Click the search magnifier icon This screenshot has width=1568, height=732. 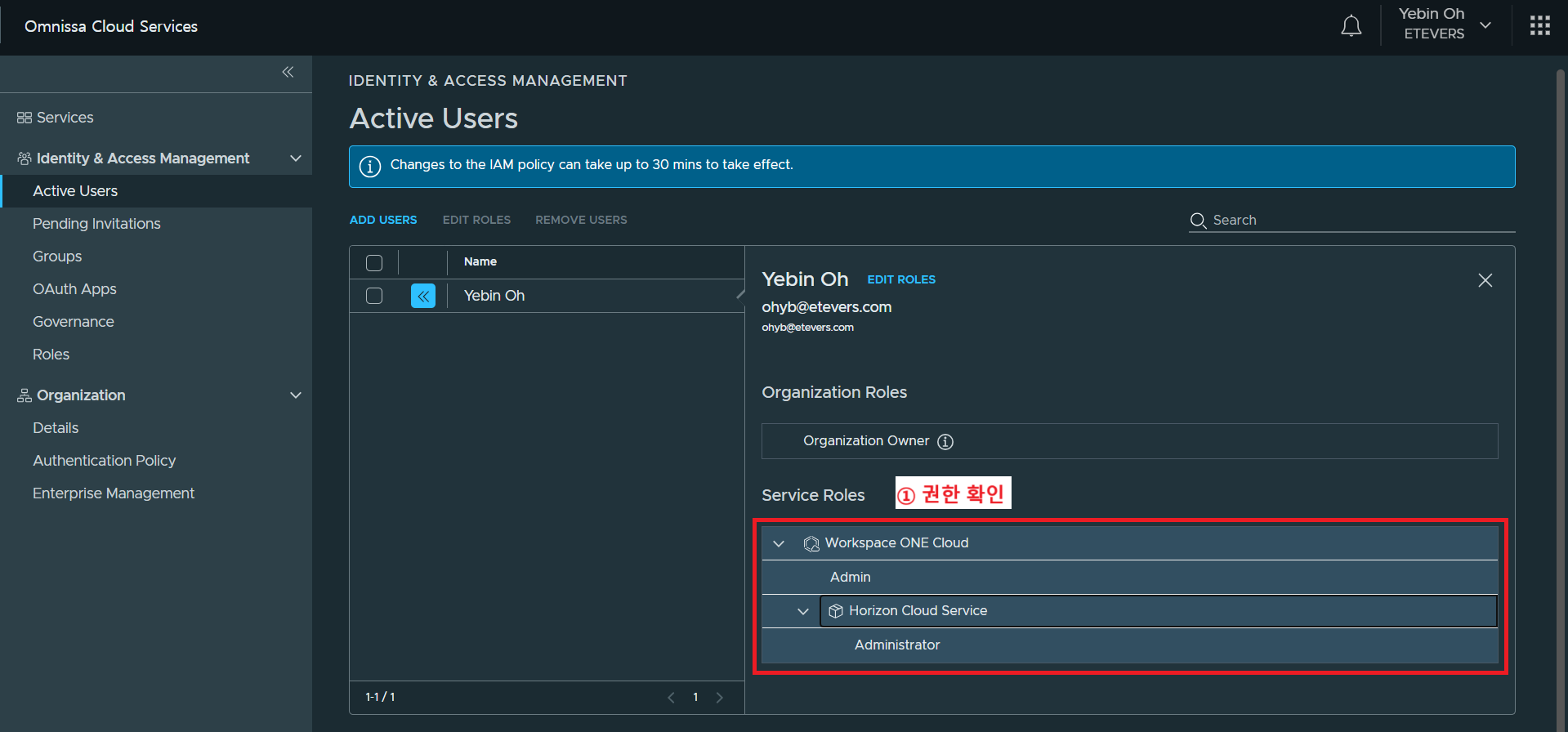click(1198, 221)
